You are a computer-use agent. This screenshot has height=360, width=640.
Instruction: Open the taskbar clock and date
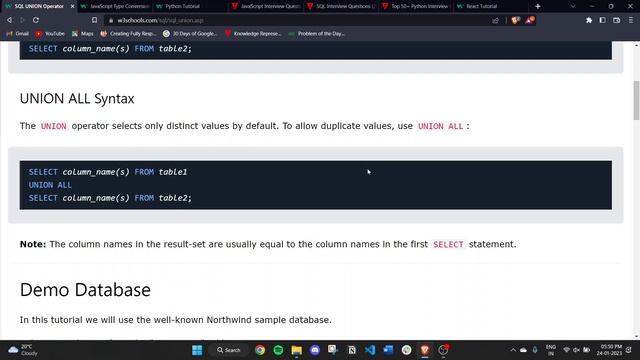click(x=609, y=350)
